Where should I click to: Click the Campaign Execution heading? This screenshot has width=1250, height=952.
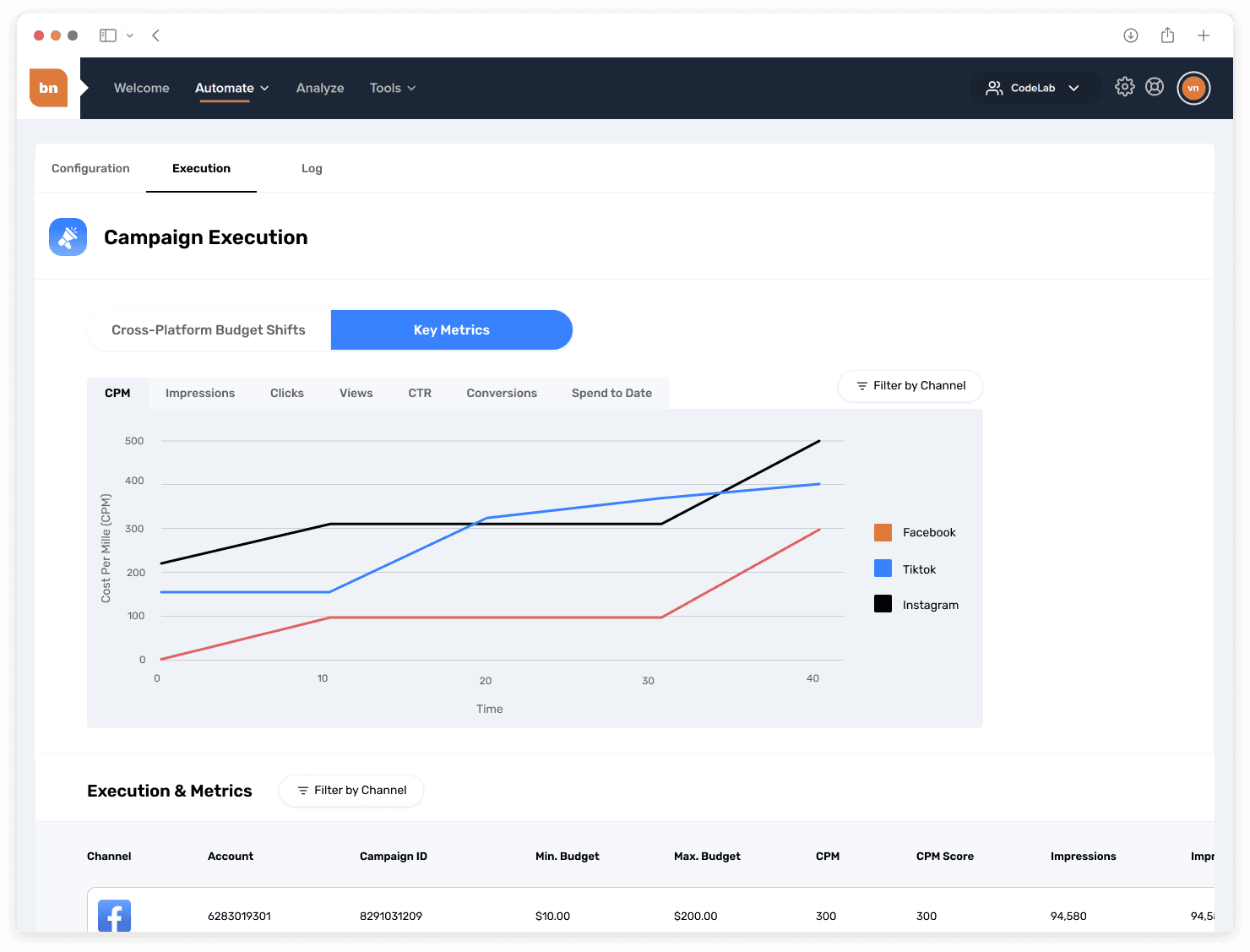(x=206, y=237)
